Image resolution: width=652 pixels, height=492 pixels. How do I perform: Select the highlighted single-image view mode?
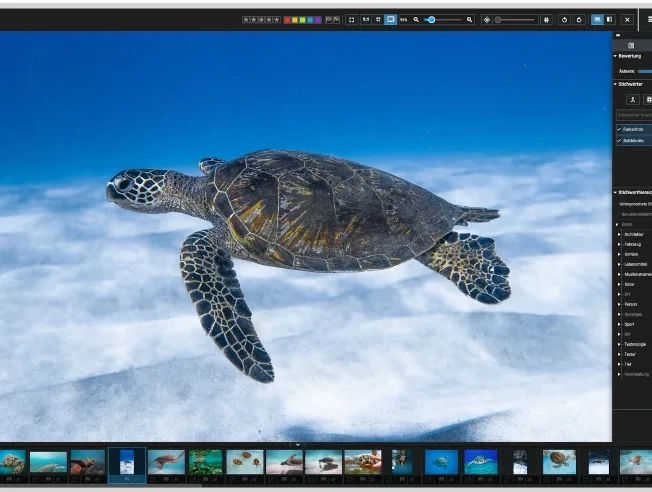pos(598,20)
